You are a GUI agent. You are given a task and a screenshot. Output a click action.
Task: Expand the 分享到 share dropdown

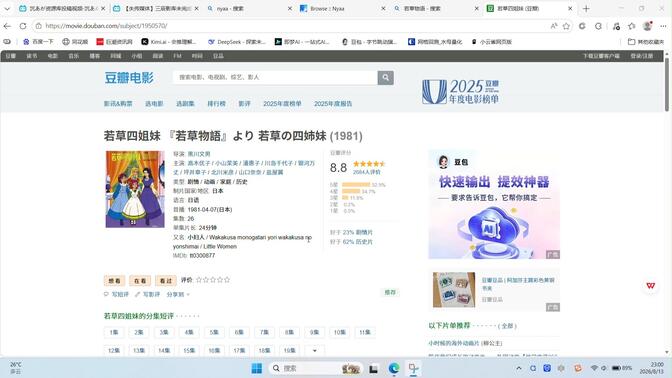[178, 294]
